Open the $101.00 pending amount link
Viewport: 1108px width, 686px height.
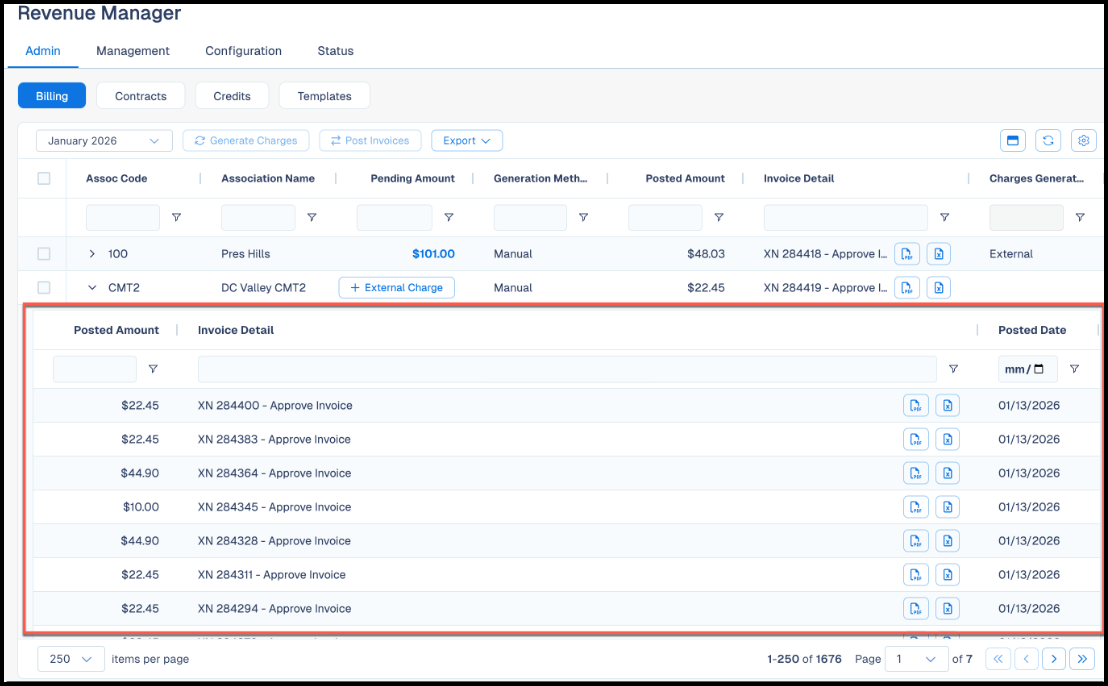coord(433,254)
